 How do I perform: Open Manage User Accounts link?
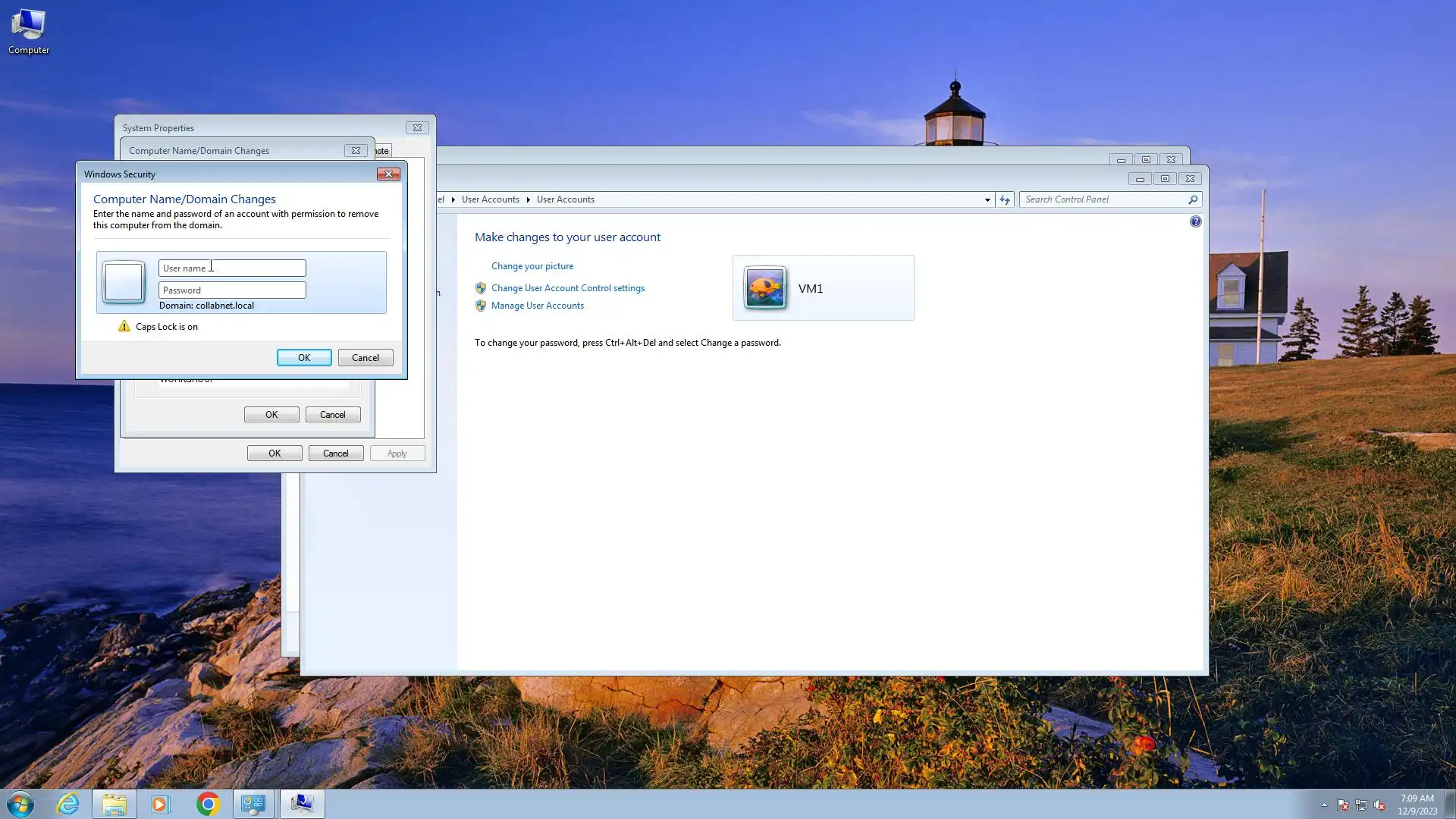[537, 306]
